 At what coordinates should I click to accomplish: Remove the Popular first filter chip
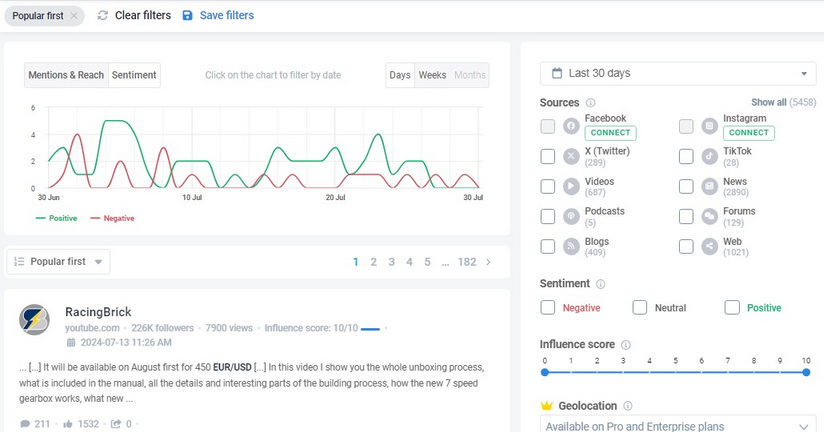(75, 16)
